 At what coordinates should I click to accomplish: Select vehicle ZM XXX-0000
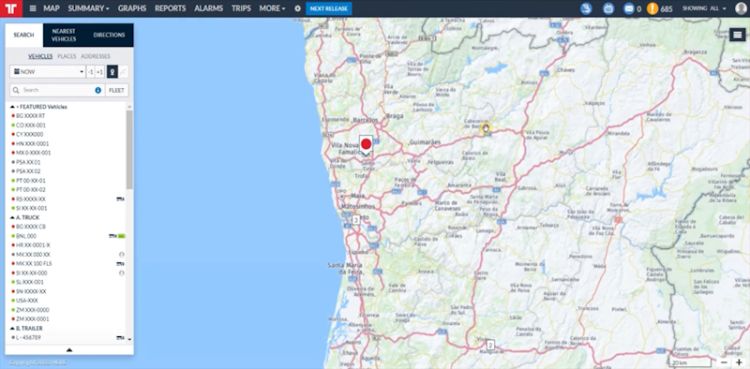(x=33, y=310)
